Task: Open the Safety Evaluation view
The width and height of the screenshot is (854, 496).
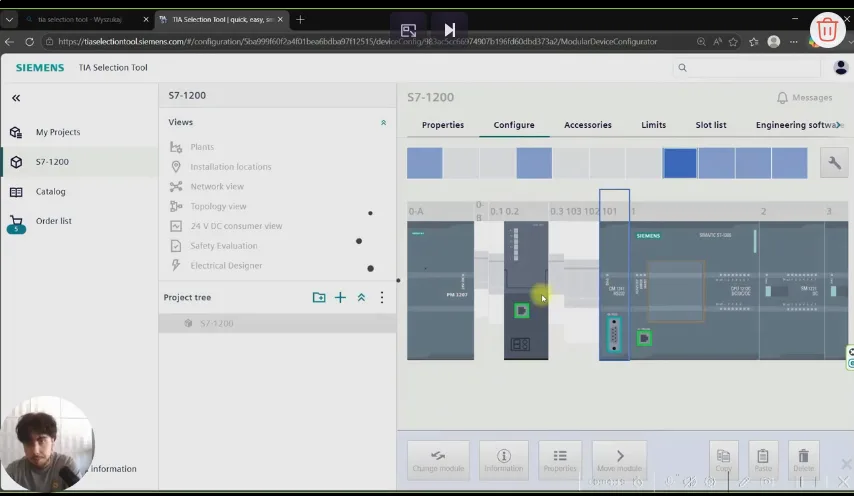Action: [x=224, y=246]
